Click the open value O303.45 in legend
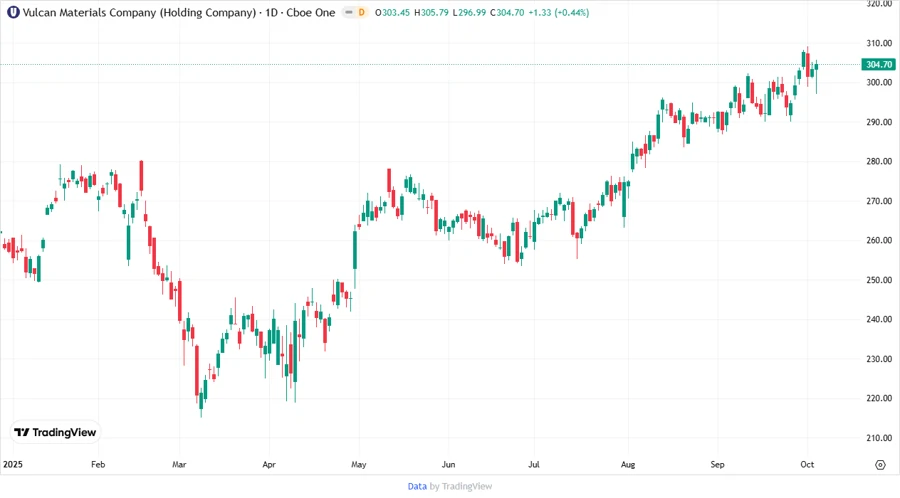The image size is (900, 498). 393,11
